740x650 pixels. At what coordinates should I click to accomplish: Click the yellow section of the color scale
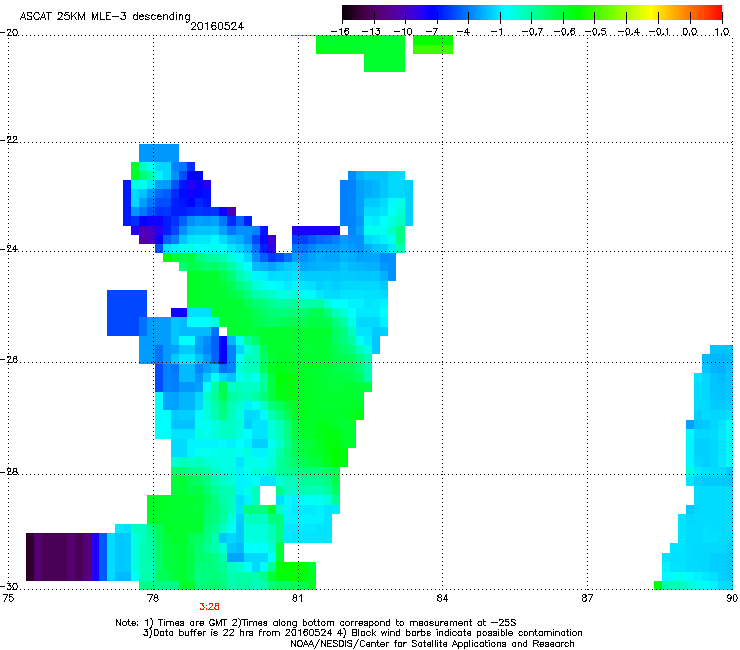tap(651, 13)
